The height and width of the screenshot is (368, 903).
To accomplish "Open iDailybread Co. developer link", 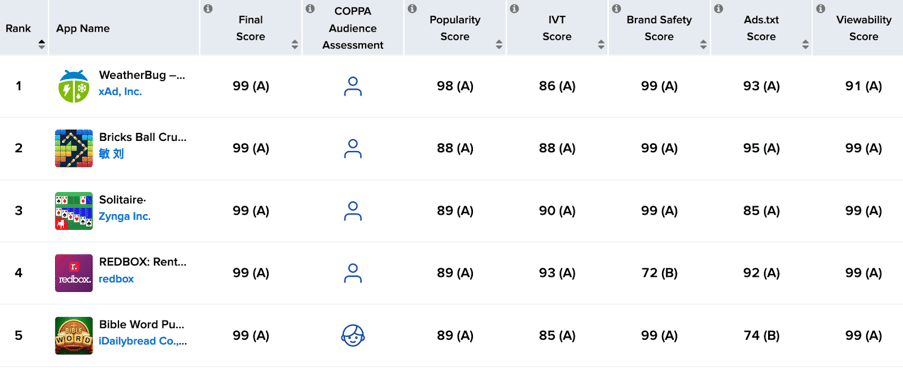I will tap(143, 341).
